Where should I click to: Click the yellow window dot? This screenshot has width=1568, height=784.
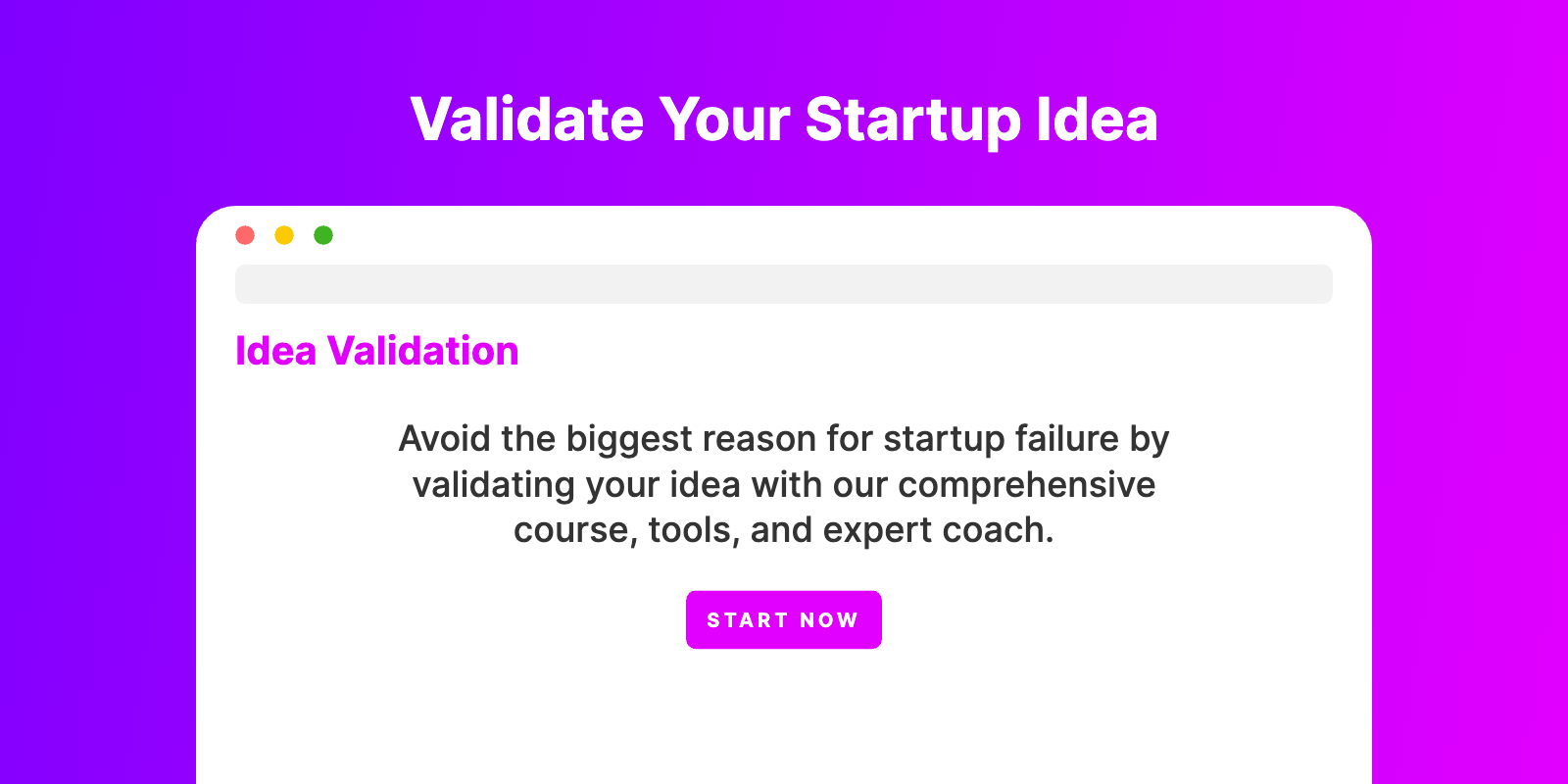coord(284,235)
